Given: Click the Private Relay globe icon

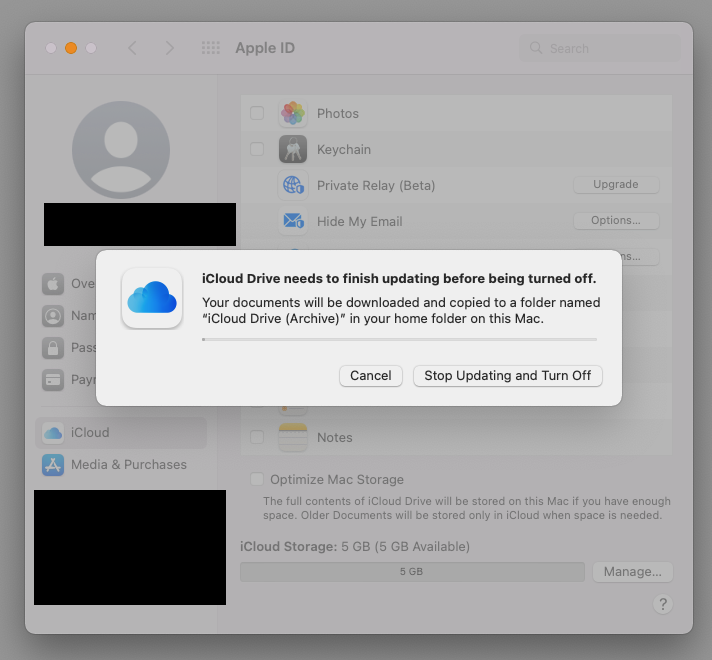Looking at the screenshot, I should 293,185.
